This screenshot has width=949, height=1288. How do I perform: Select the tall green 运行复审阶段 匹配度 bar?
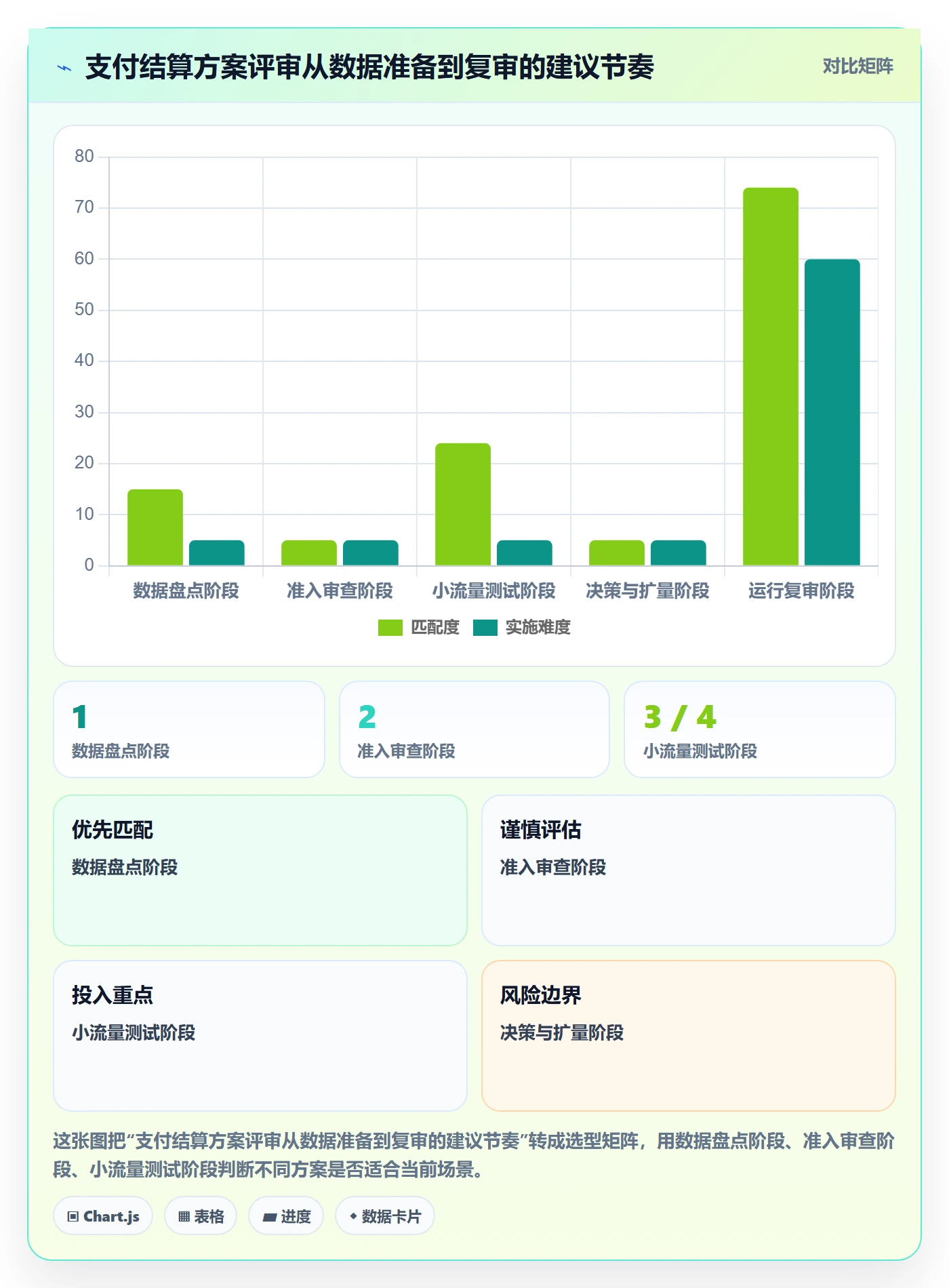(770, 376)
